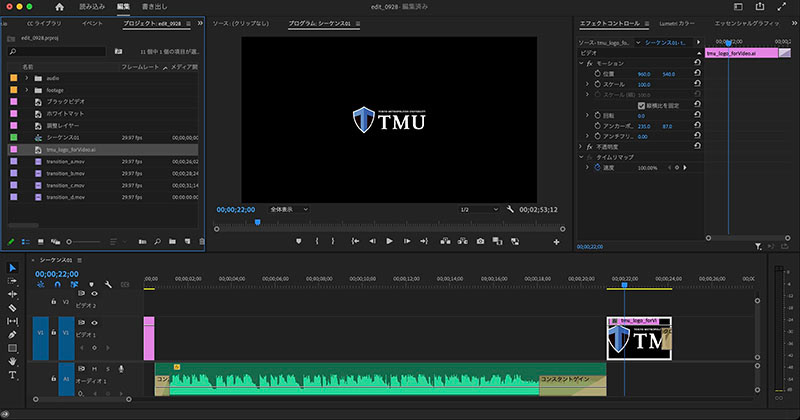Expand the Opacity effect group
This screenshot has width=800, height=420.
click(x=581, y=146)
